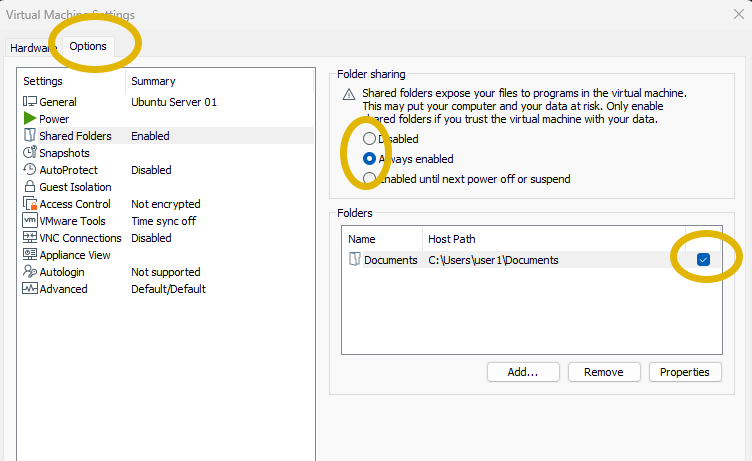The image size is (752, 461).
Task: Click the Add... button
Action: (x=523, y=372)
